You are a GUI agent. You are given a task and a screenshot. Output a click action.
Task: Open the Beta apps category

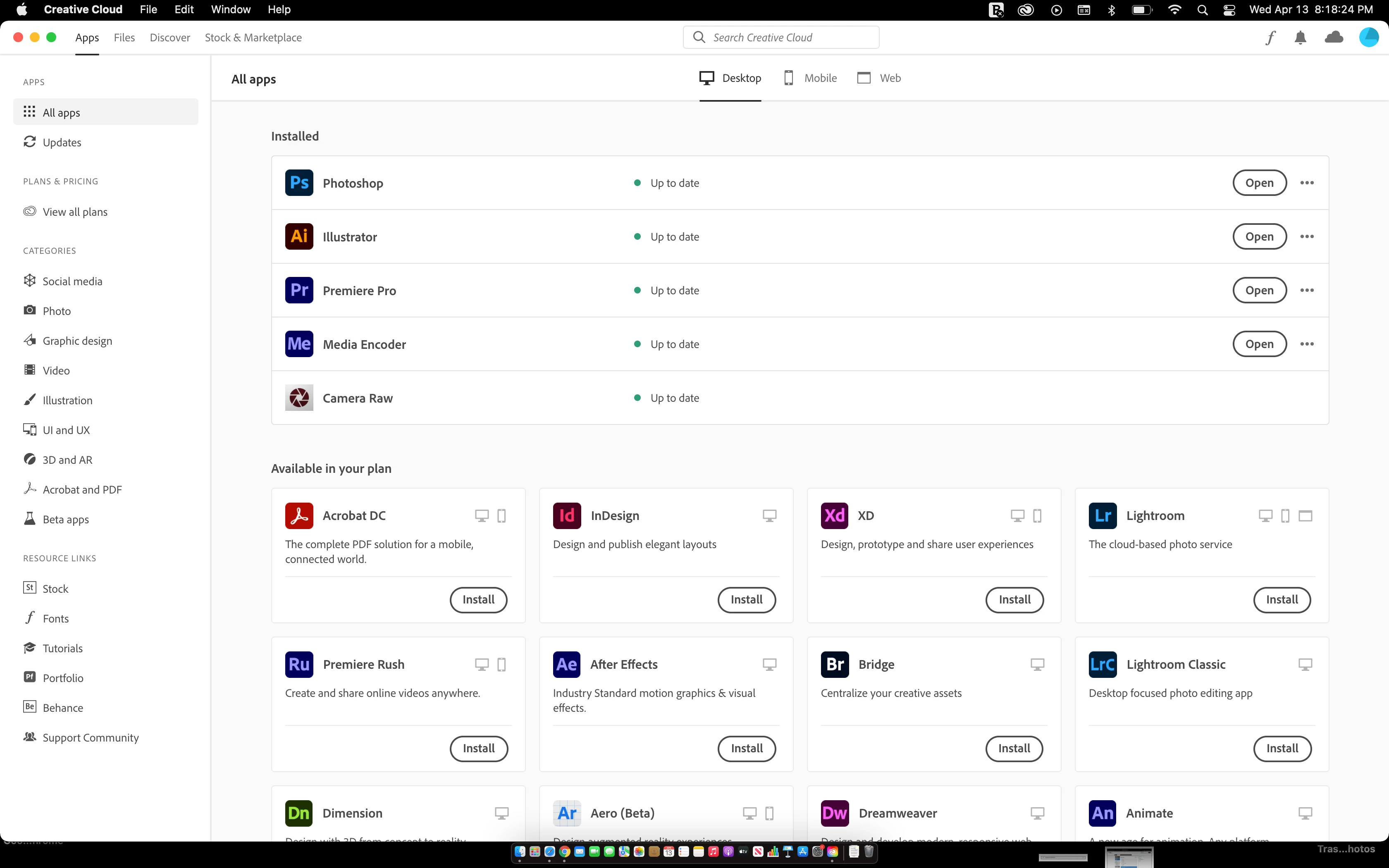pos(65,520)
